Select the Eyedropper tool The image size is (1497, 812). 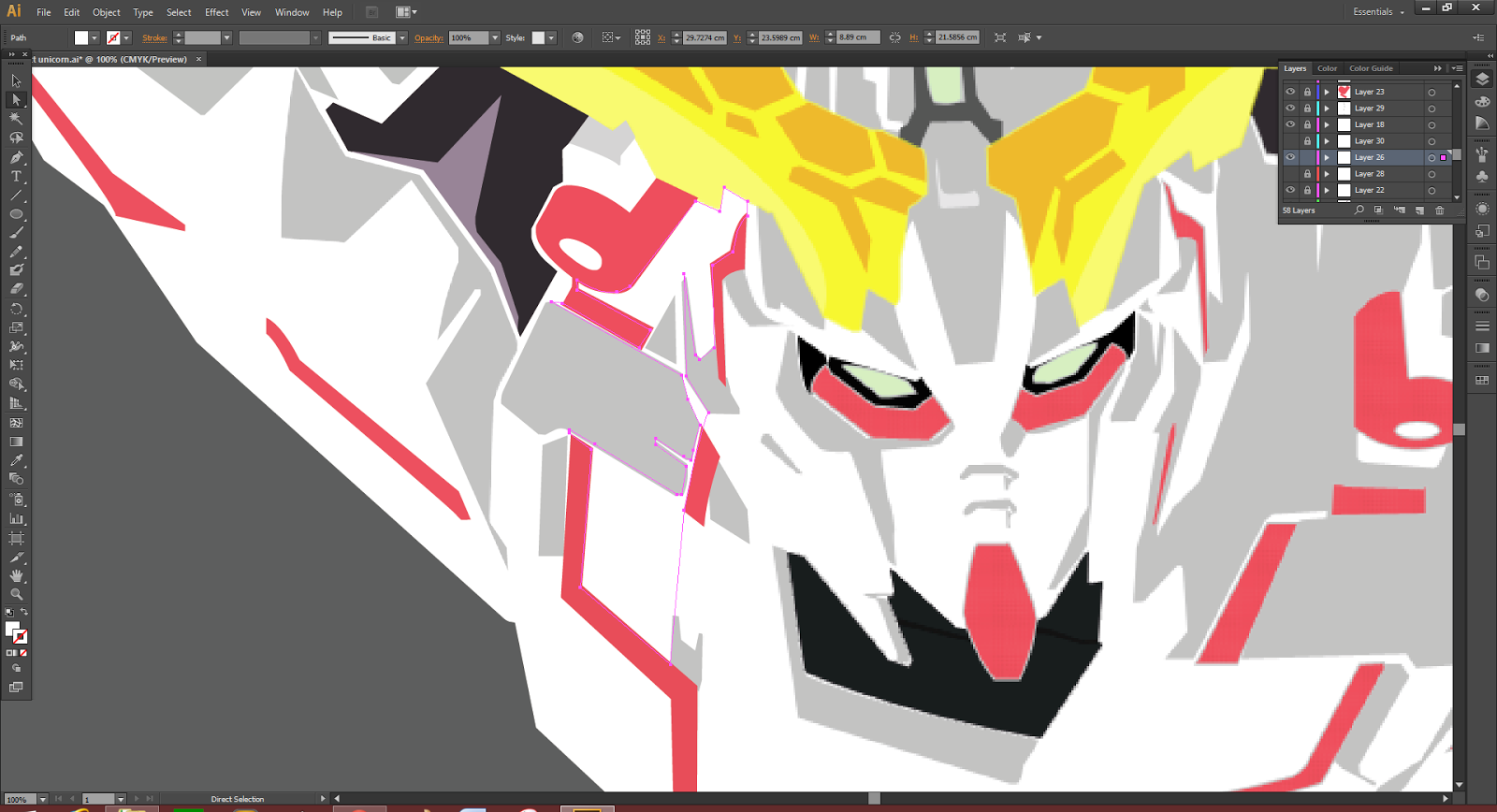(16, 460)
